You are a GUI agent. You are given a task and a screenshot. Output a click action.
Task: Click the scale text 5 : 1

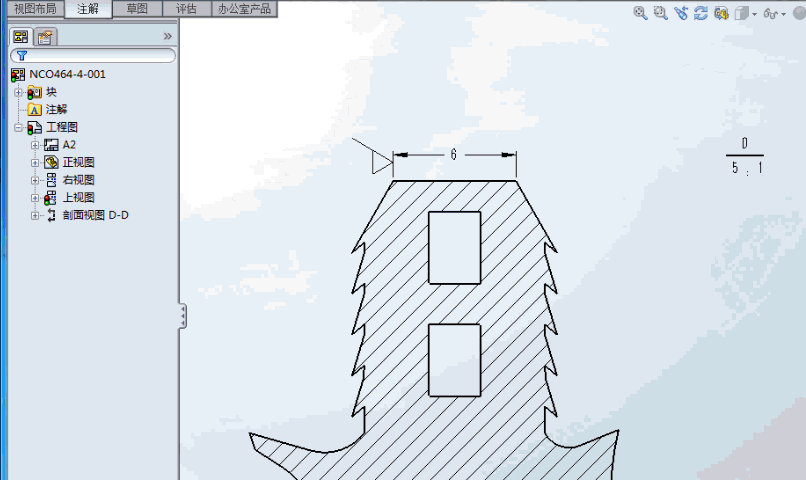coord(747,168)
